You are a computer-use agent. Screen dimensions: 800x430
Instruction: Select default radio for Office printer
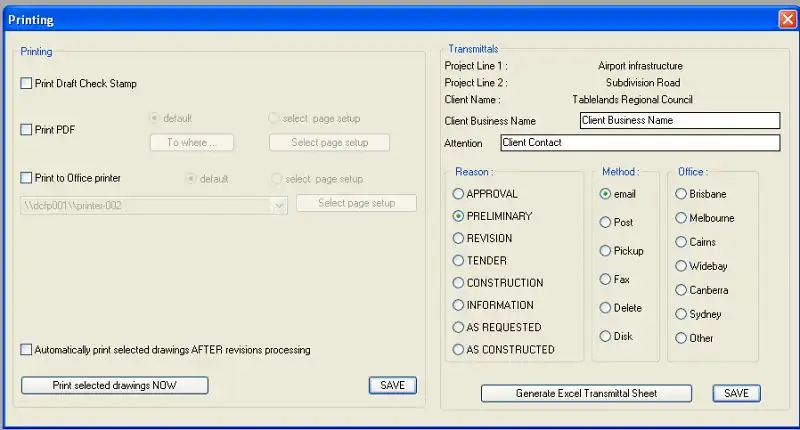191,179
